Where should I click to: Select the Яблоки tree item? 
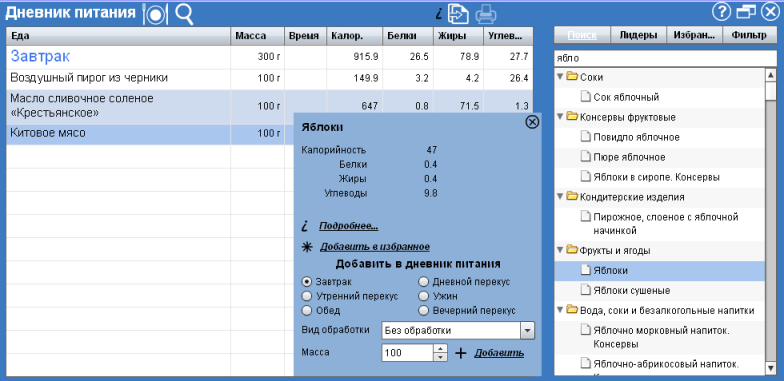tap(660, 270)
